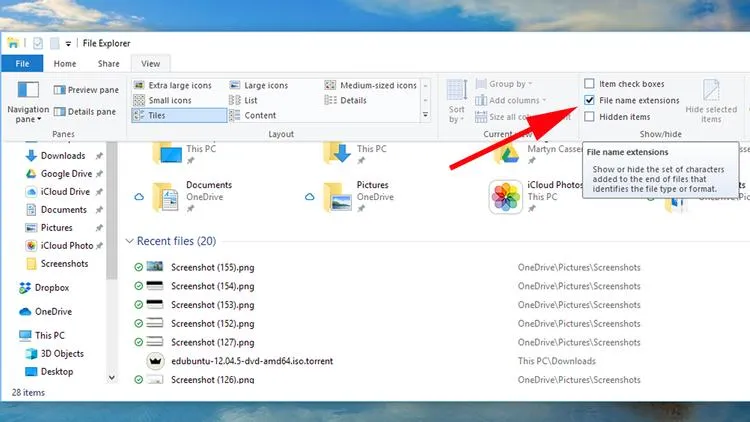
Task: Select the View ribbon tab
Action: point(150,64)
